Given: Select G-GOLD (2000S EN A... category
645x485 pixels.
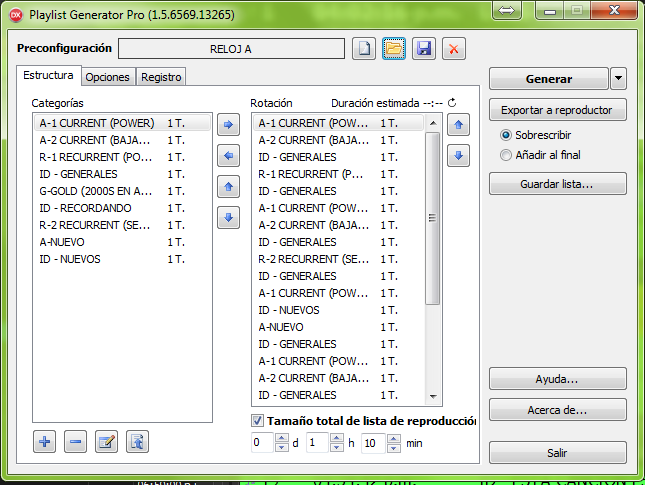Looking at the screenshot, I should point(122,191).
